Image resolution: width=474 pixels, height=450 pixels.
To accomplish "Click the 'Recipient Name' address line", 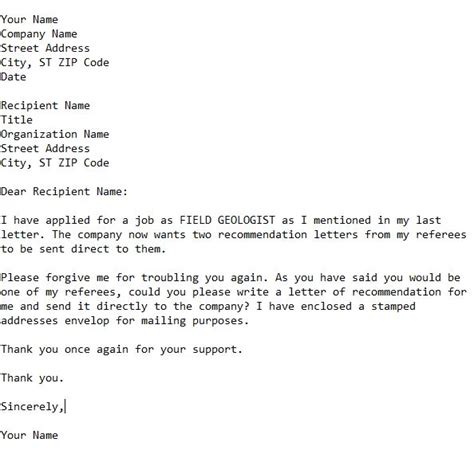I will pyautogui.click(x=45, y=106).
